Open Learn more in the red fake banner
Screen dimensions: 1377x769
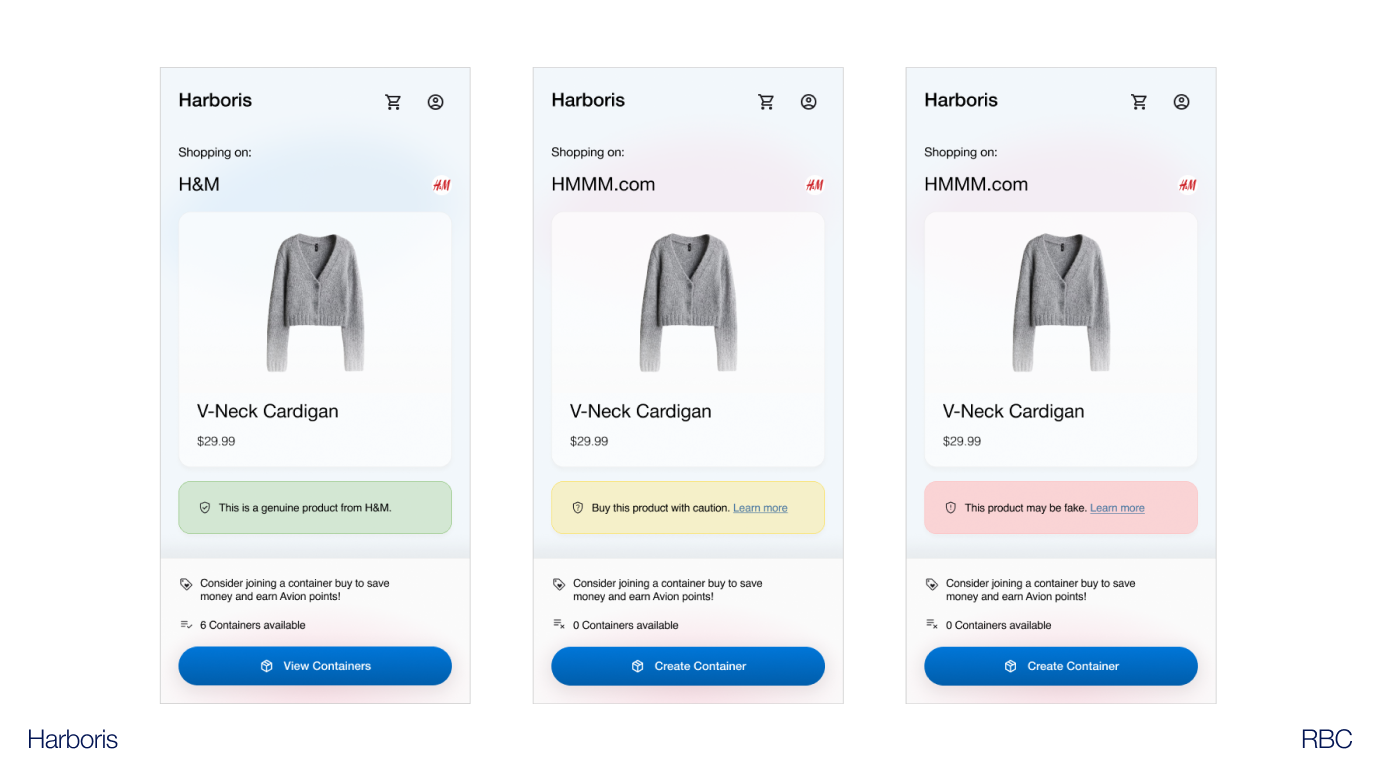1117,508
